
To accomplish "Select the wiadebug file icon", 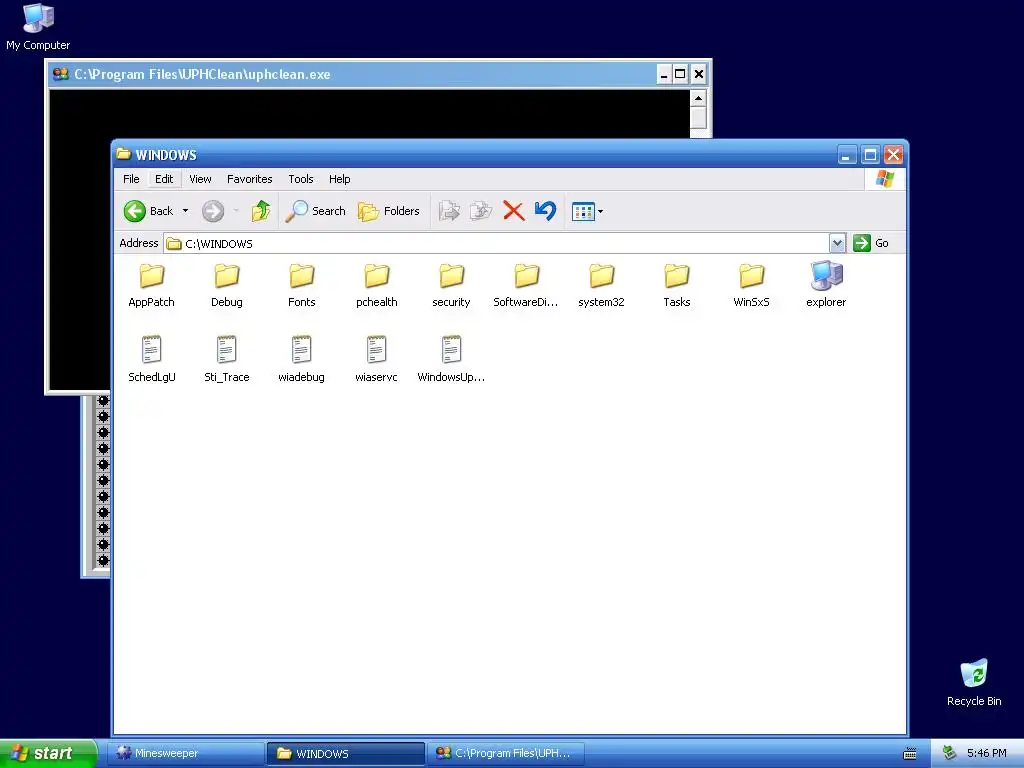I will click(x=301, y=349).
